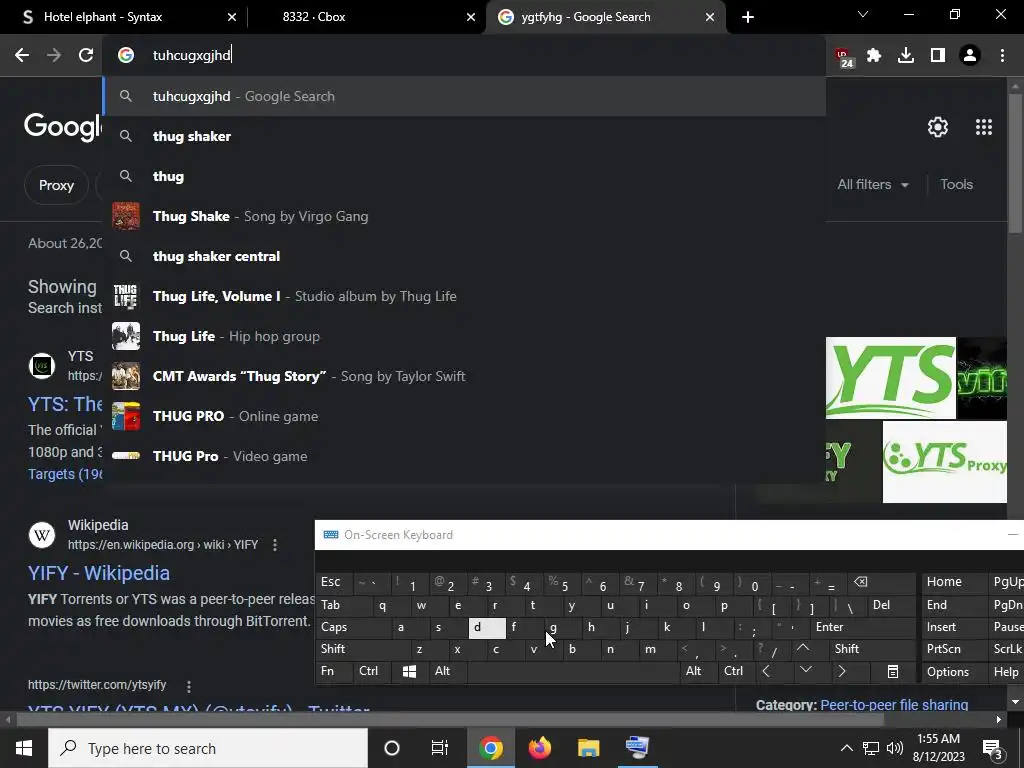Open the Windows Start menu
This screenshot has height=768, width=1024.
point(24,748)
